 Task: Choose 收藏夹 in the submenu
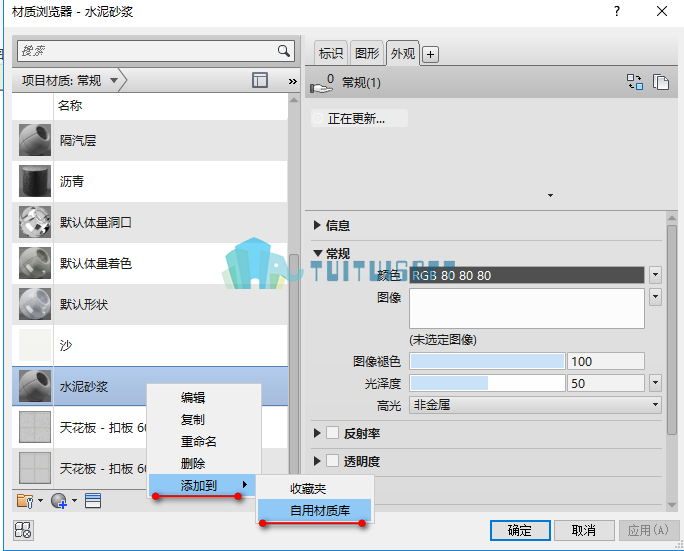coord(315,489)
